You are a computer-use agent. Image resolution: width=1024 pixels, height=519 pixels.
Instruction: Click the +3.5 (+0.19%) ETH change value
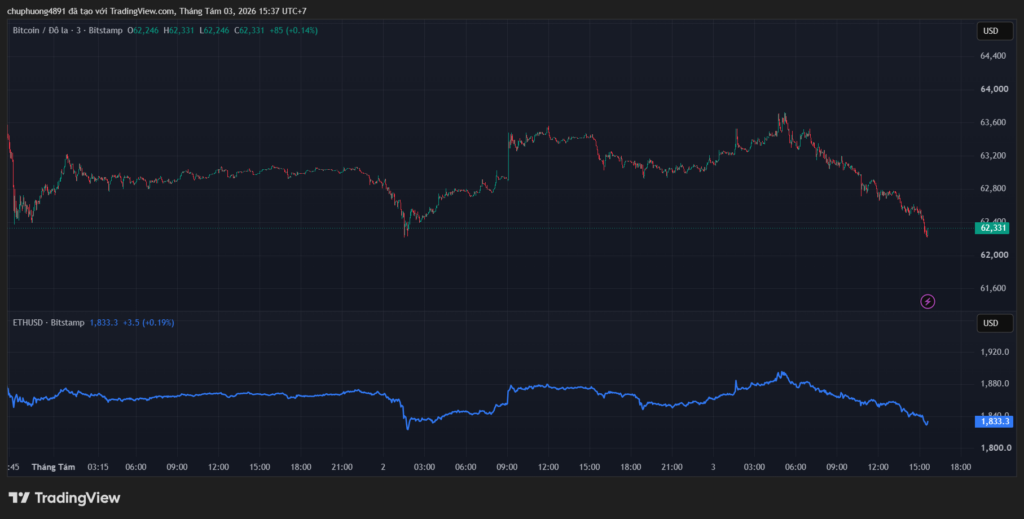(148, 322)
